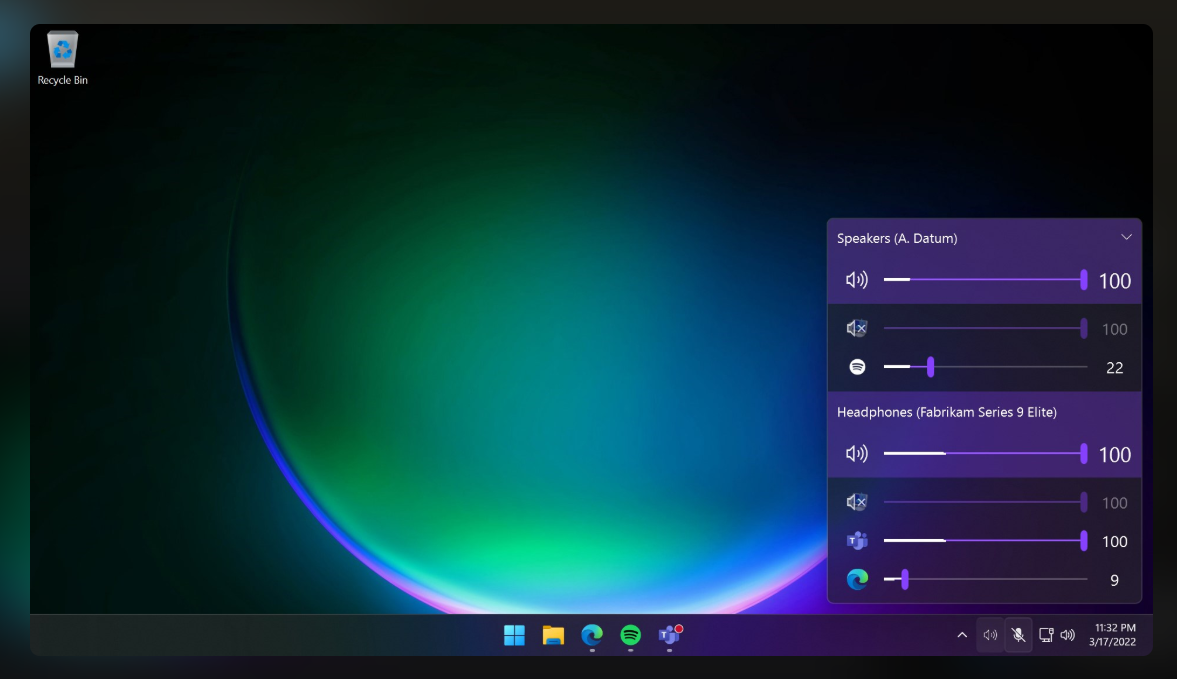The height and width of the screenshot is (679, 1177).
Task: Open the clock showing 11:32 PM
Action: pyautogui.click(x=1113, y=635)
